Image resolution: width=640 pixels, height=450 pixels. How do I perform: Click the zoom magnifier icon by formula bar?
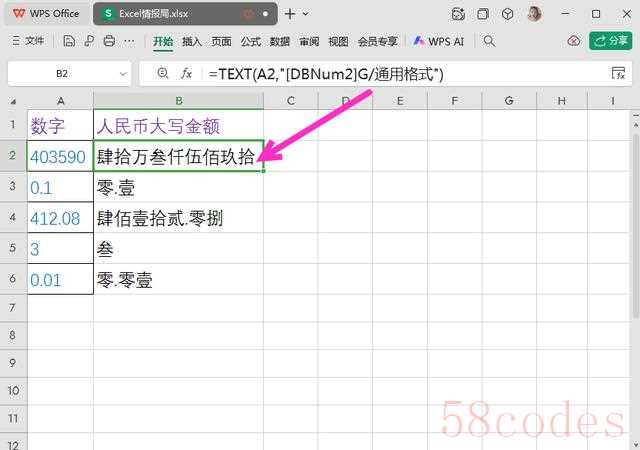(162, 74)
